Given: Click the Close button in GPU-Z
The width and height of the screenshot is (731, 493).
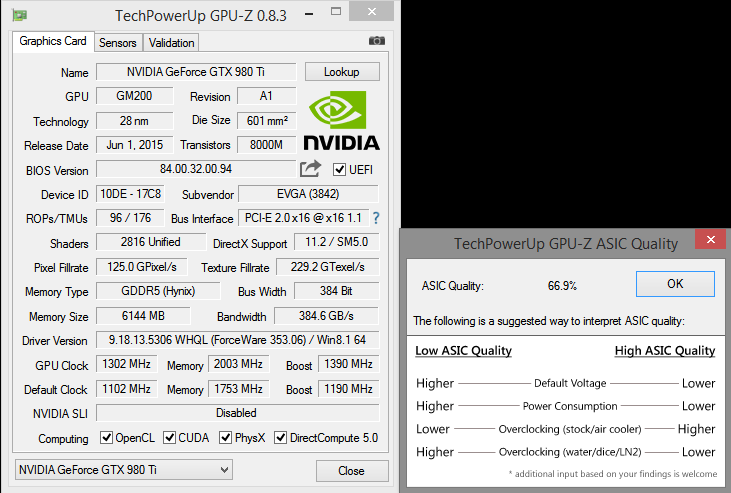Looking at the screenshot, I should coord(352,471).
